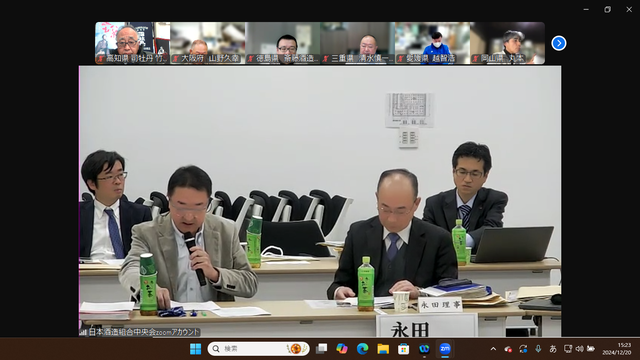Click muted mic icon on 三重県 thumbnail
The image size is (640, 360).
click(326, 59)
